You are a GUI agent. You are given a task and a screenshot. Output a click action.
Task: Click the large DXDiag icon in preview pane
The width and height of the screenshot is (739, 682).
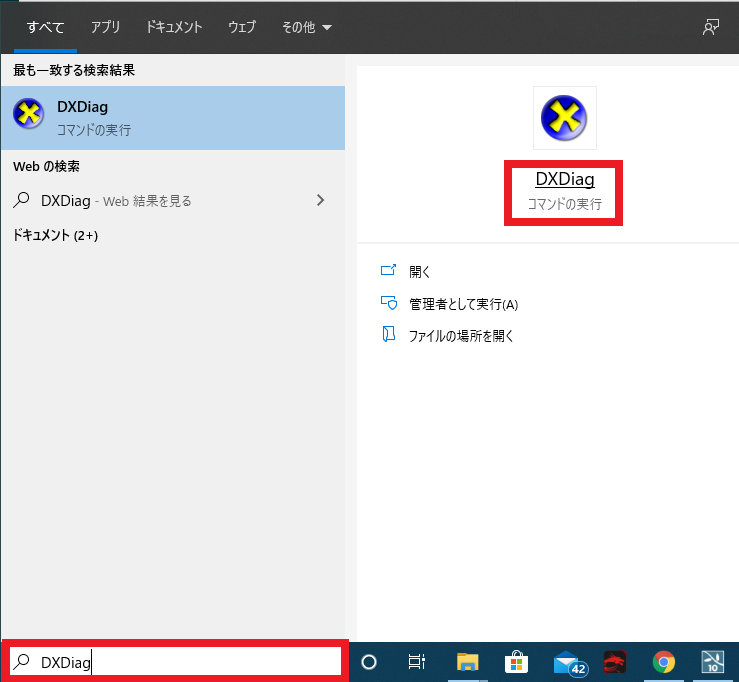[x=564, y=118]
